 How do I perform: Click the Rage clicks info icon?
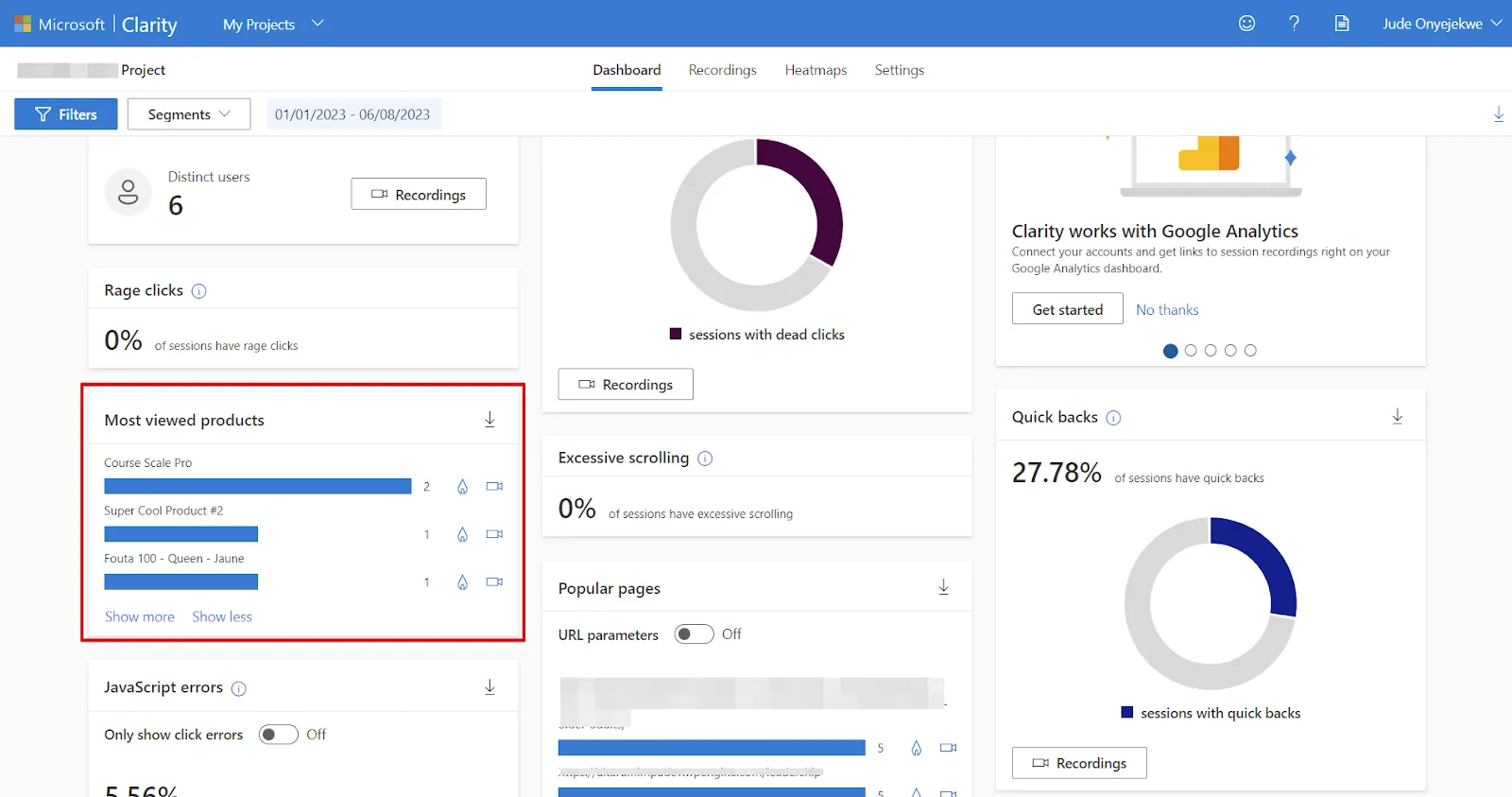click(x=198, y=291)
